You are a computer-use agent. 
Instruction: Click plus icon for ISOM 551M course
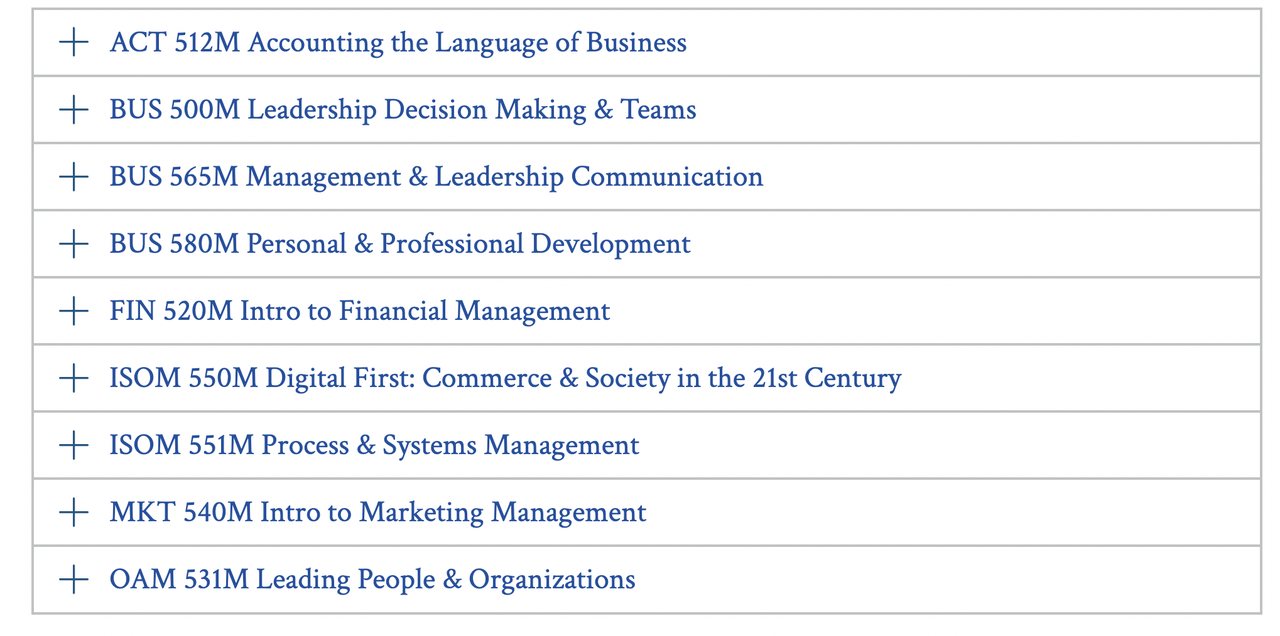[x=74, y=444]
